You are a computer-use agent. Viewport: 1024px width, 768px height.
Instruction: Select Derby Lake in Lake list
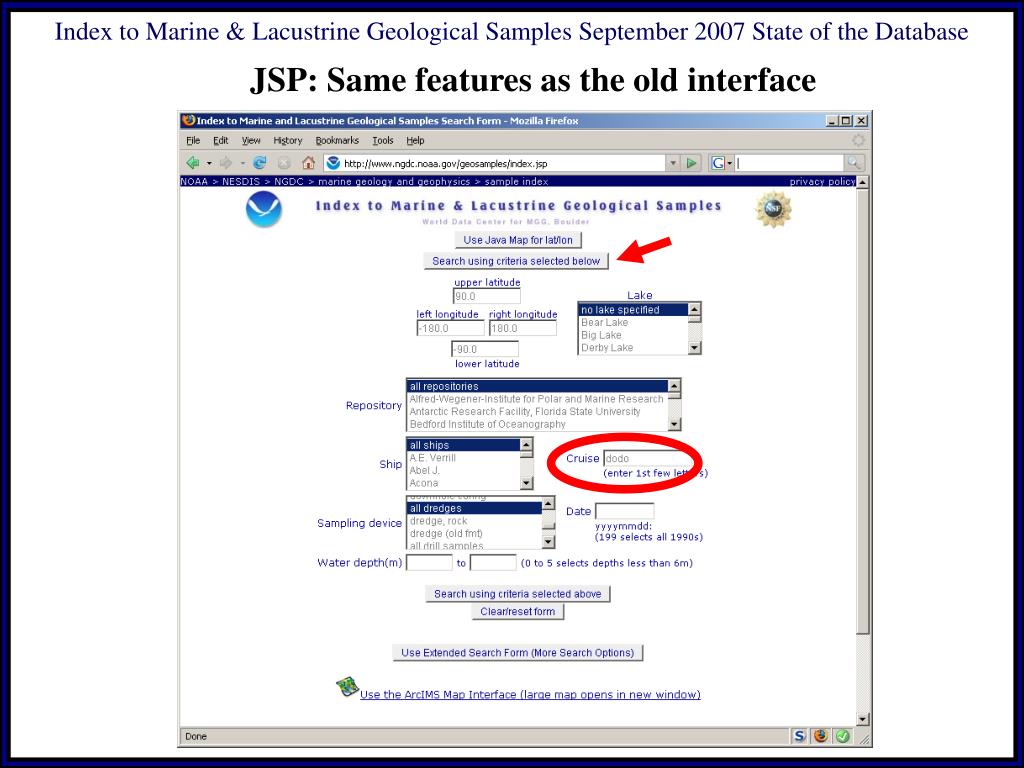click(607, 347)
